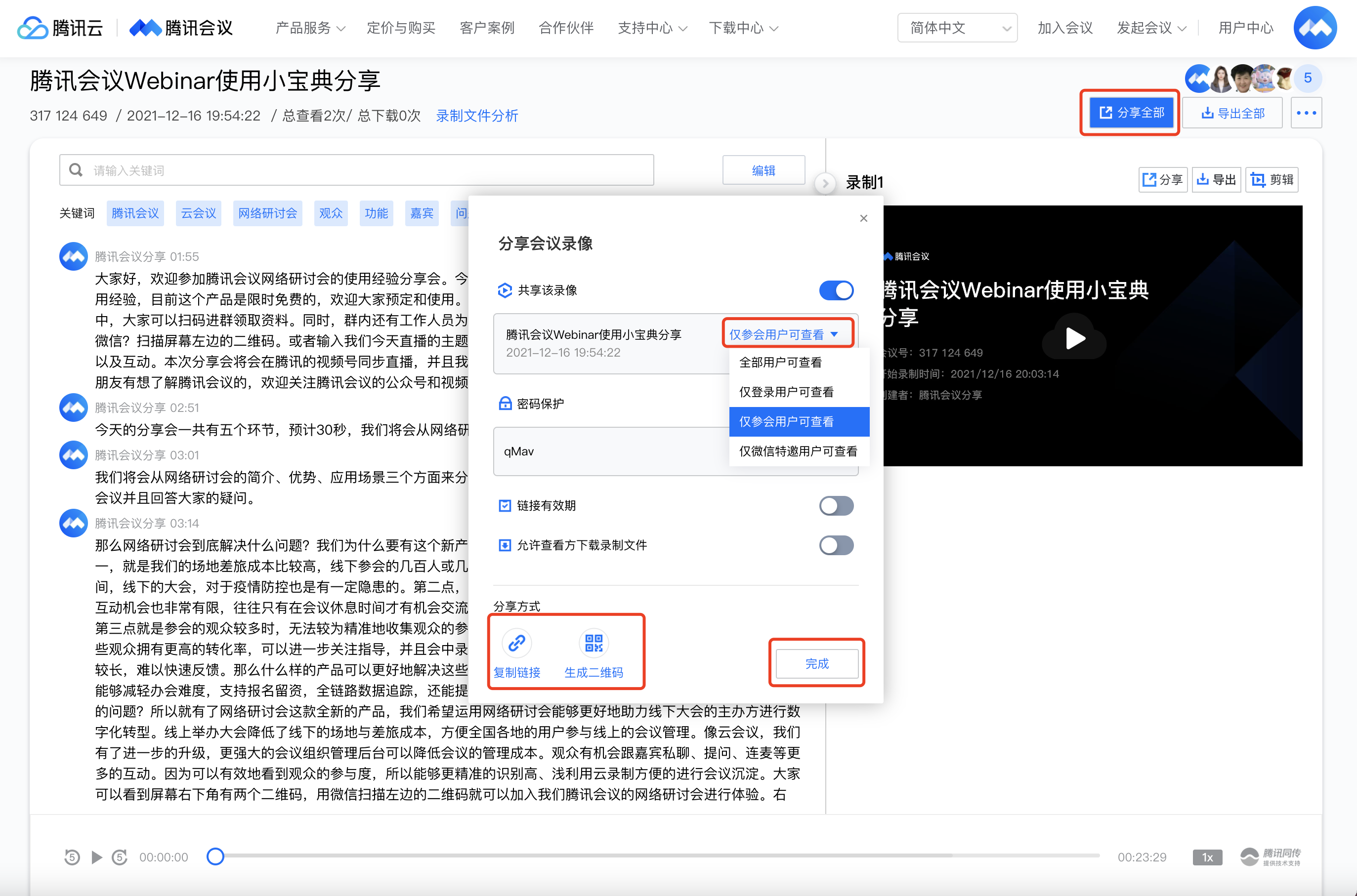Image resolution: width=1357 pixels, height=896 pixels.
Task: Select 仅登录用户可查看 option
Action: 799,392
